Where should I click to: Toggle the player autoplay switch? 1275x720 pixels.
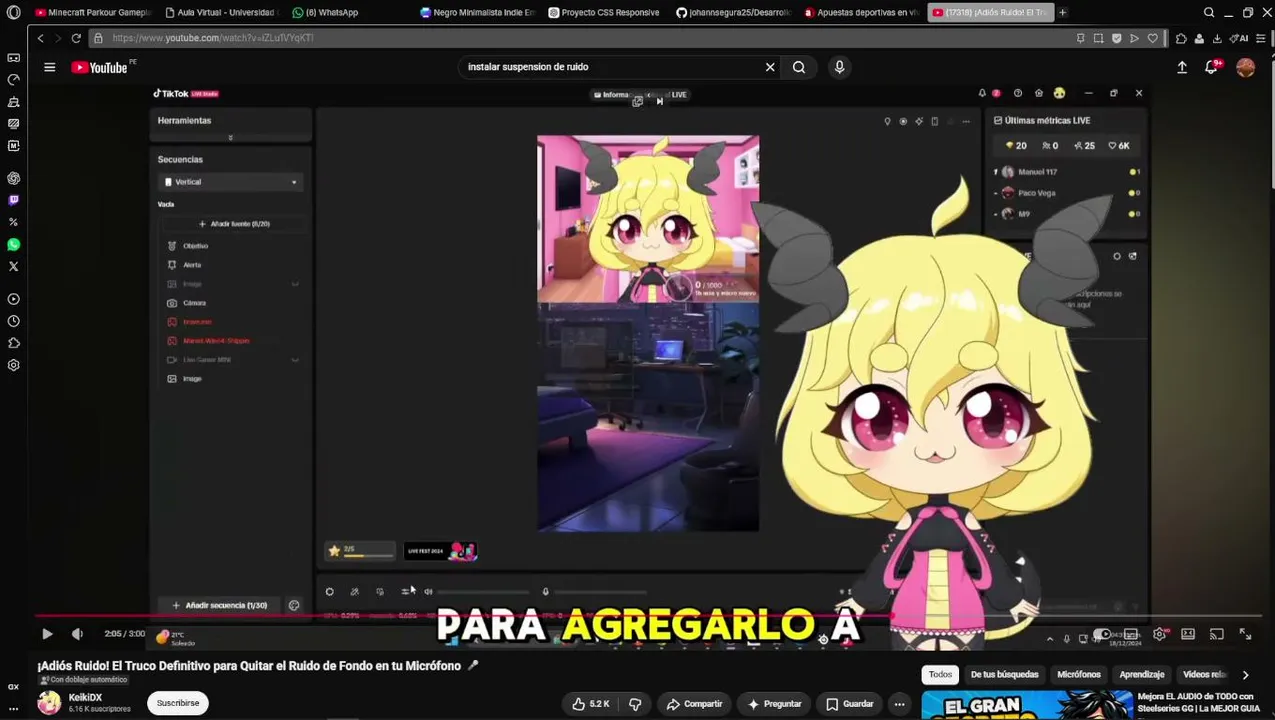point(1102,634)
